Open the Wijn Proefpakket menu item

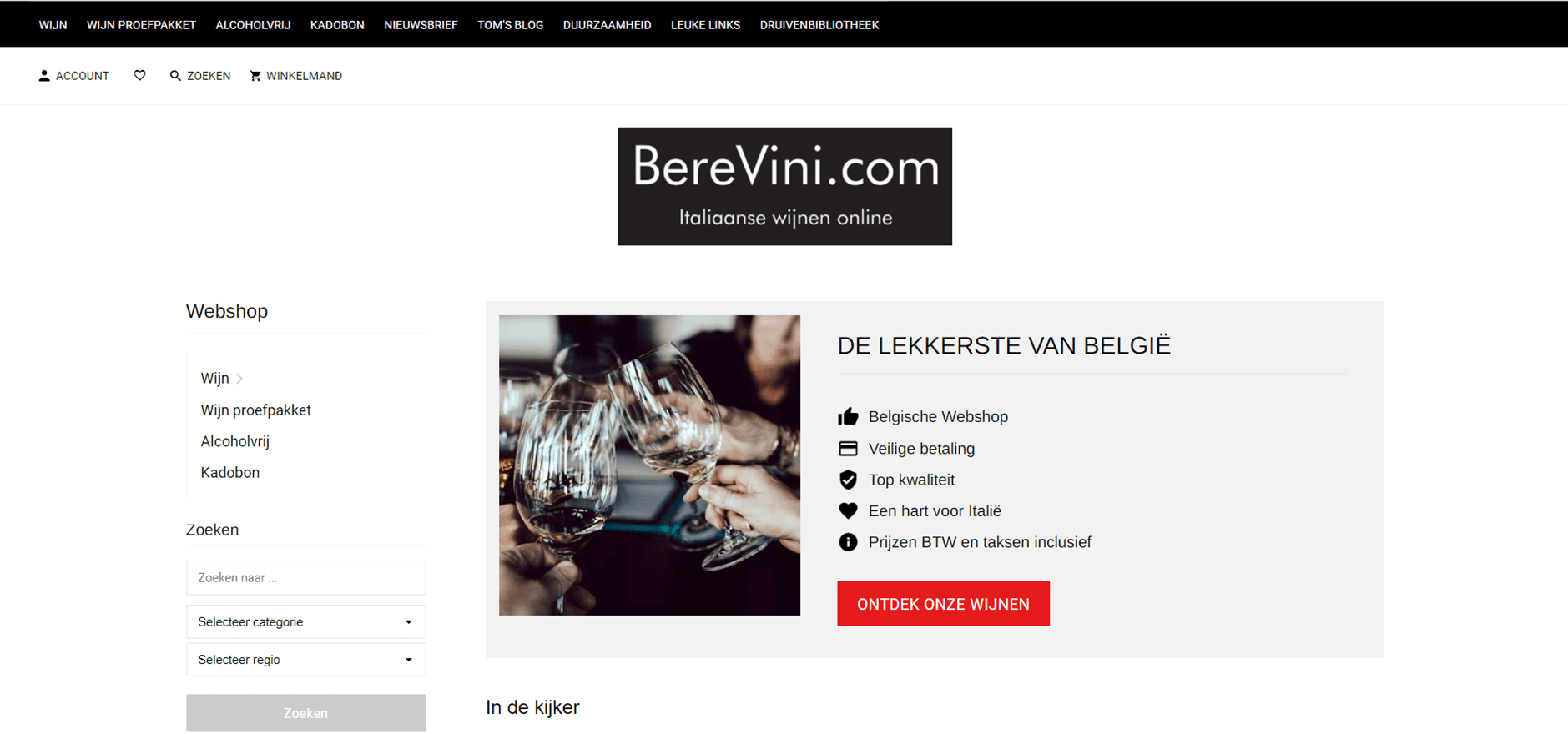pos(141,25)
